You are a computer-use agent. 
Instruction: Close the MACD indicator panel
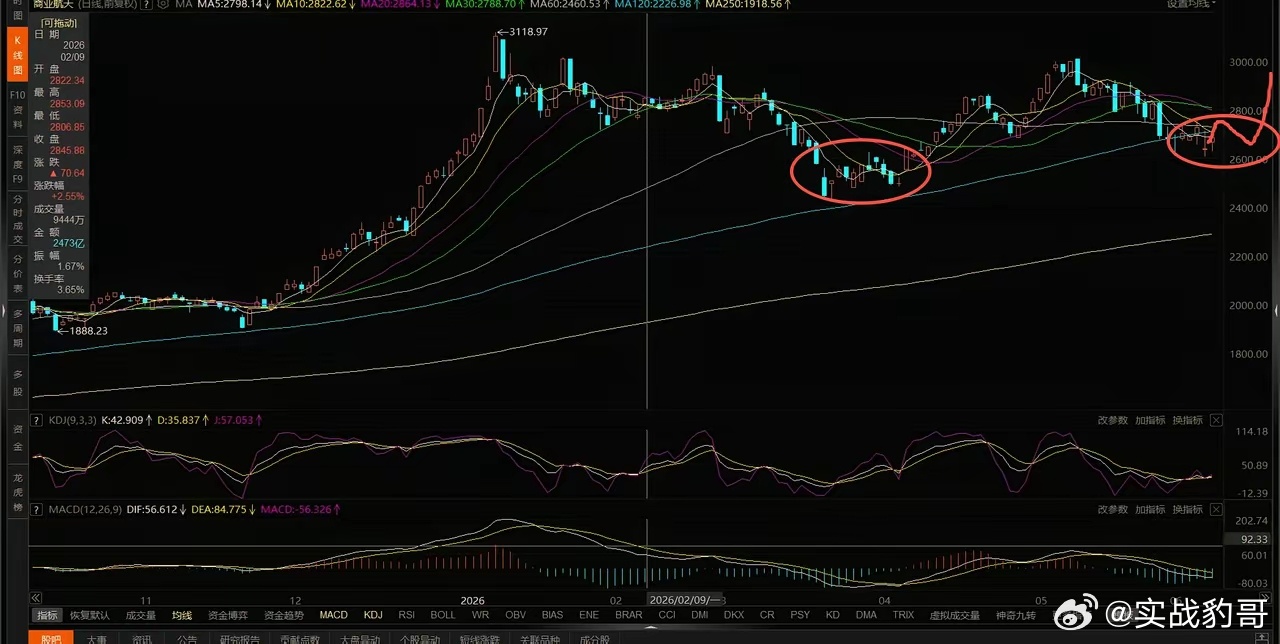tap(1216, 510)
